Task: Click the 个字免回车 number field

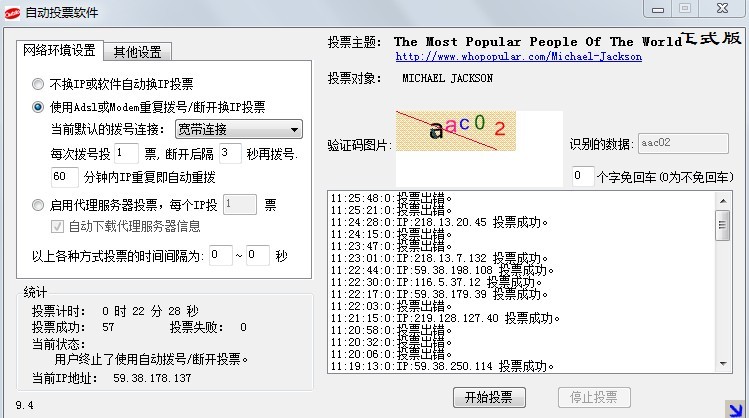Action: pos(582,176)
